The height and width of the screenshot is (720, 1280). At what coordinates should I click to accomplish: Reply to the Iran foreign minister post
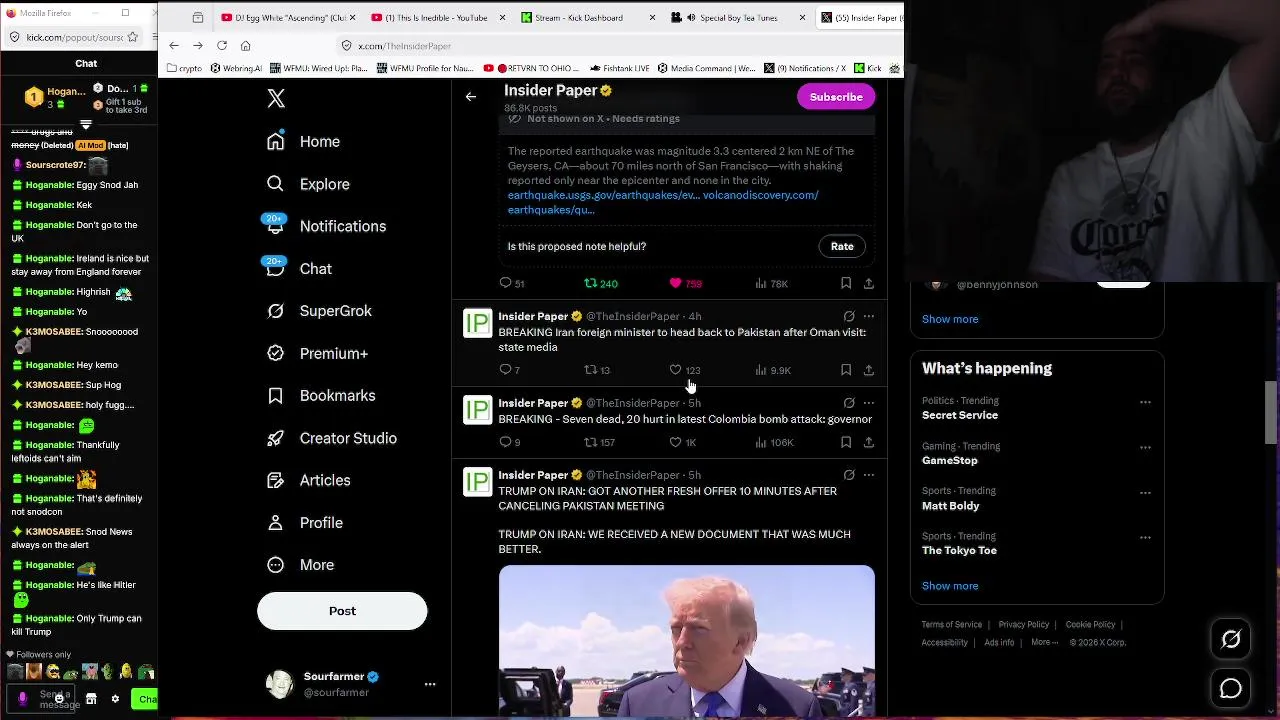click(x=509, y=370)
